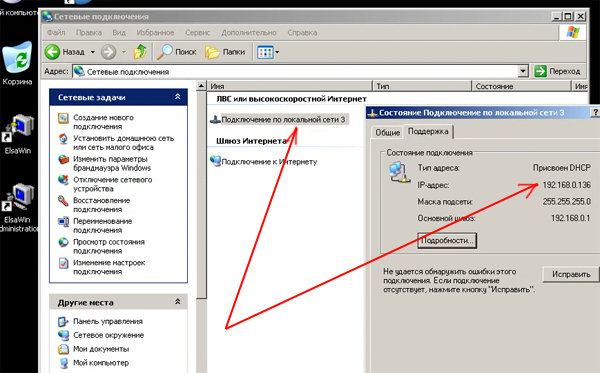Open the Сервис menu

point(197,33)
